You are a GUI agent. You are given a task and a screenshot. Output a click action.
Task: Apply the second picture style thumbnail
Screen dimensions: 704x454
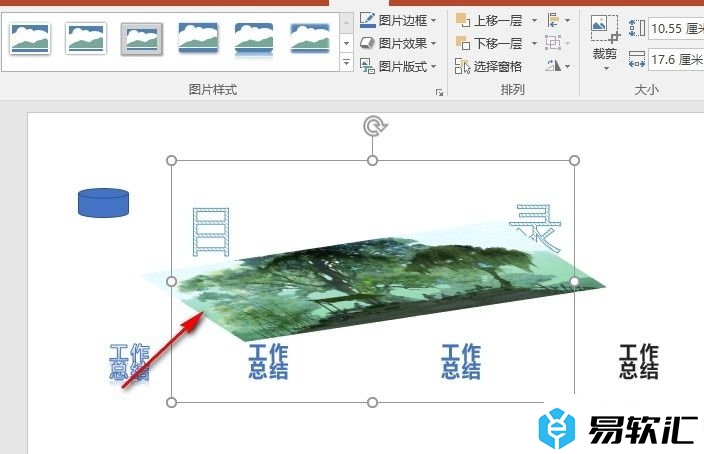click(86, 39)
